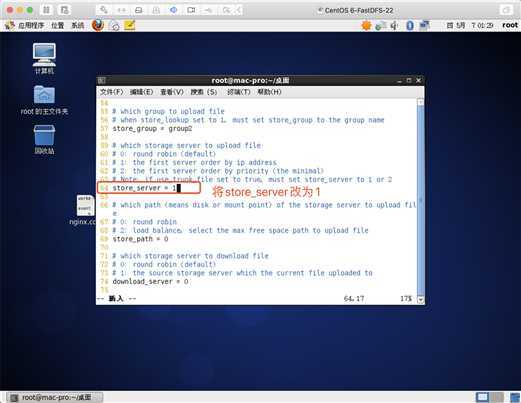Click the USB device icon in VMware toolbar
Image resolution: width=521 pixels, height=403 pixels.
[x=208, y=10]
